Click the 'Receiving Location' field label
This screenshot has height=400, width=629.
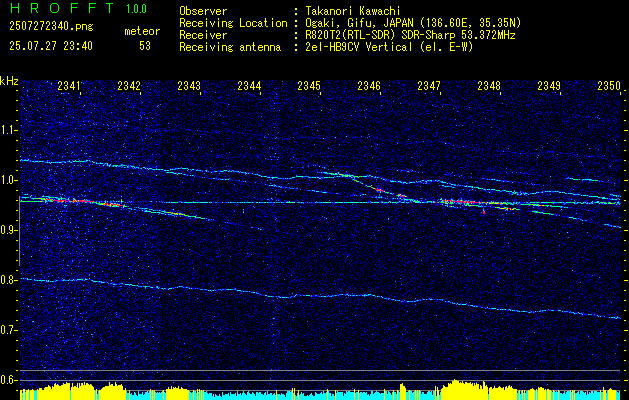coord(233,23)
